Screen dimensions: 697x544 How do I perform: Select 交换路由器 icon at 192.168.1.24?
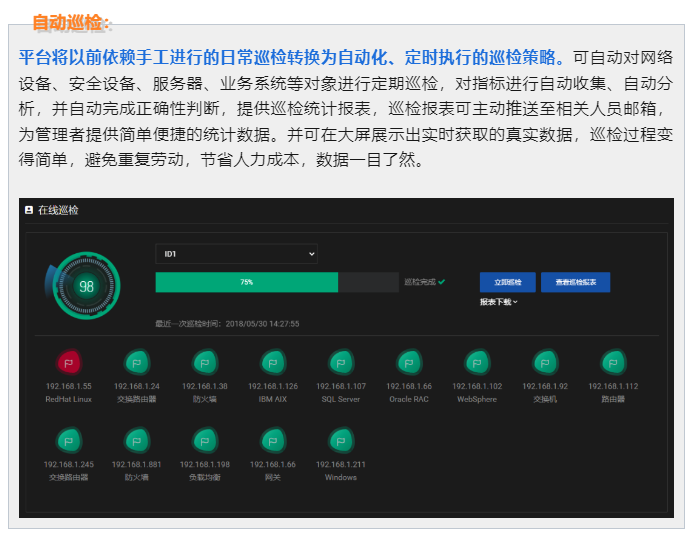tap(136, 362)
